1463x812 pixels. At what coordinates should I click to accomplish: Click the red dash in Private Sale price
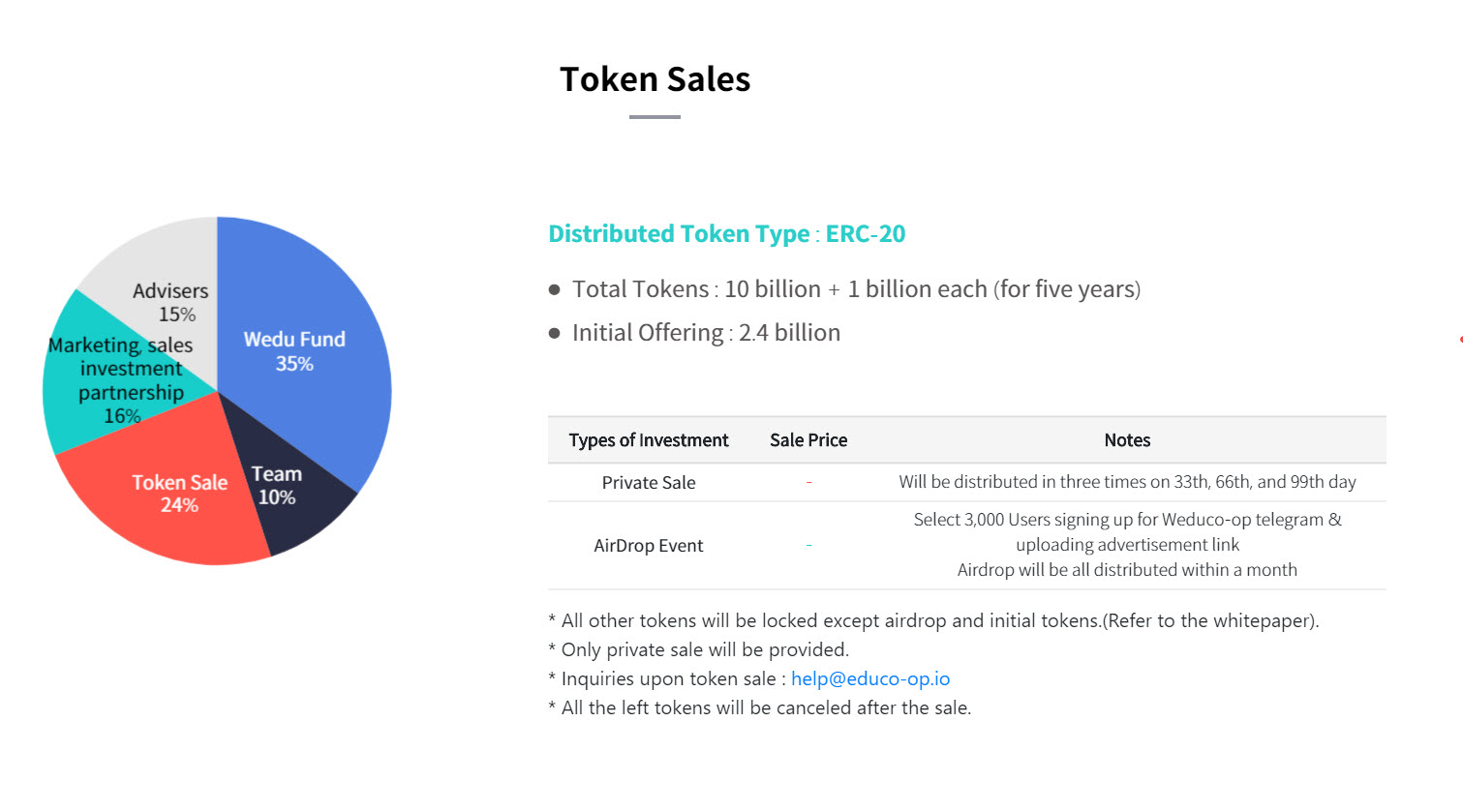click(808, 483)
